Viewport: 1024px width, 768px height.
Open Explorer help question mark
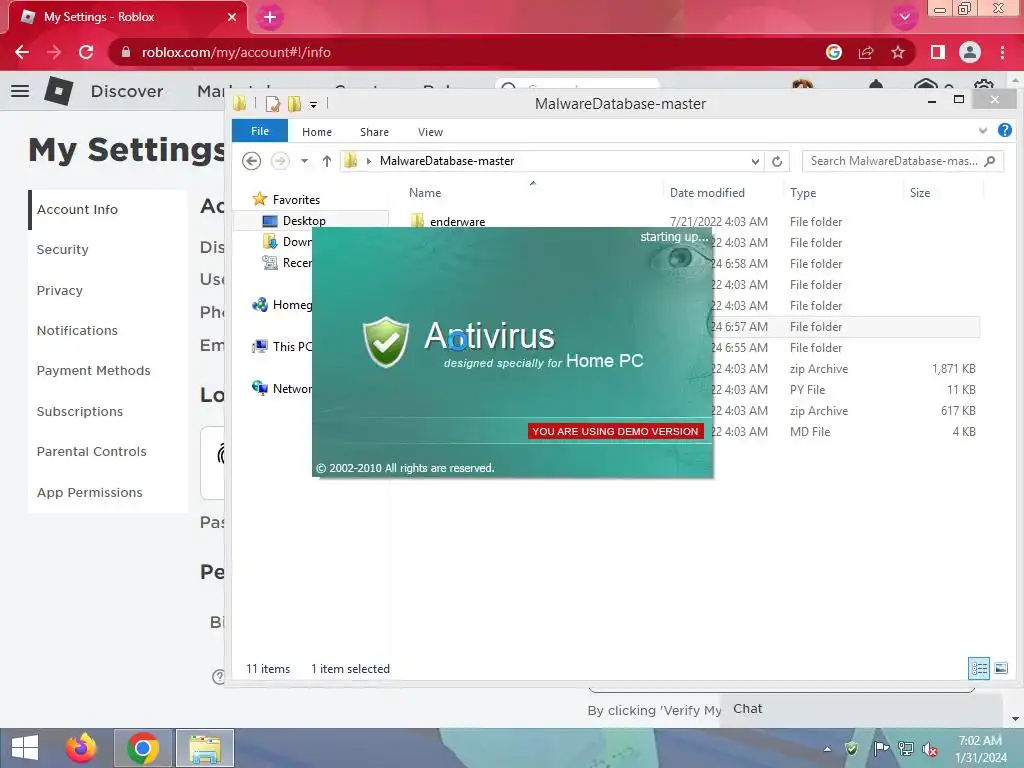pyautogui.click(x=1005, y=131)
